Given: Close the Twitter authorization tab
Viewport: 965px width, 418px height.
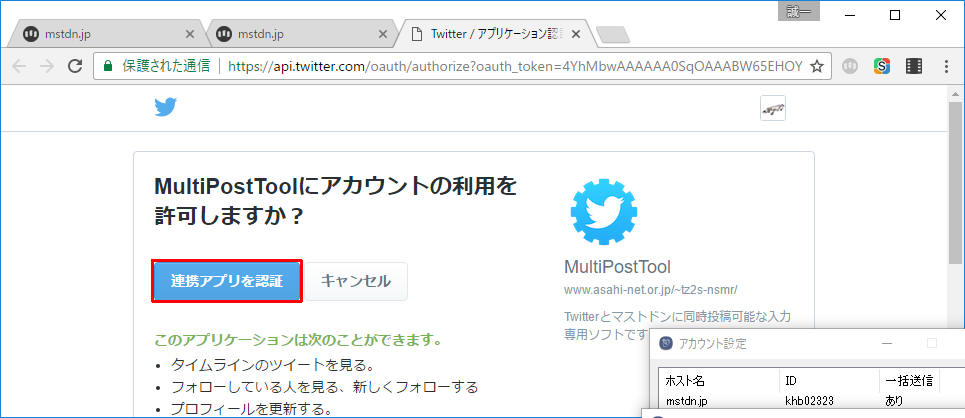Looking at the screenshot, I should pos(576,34).
